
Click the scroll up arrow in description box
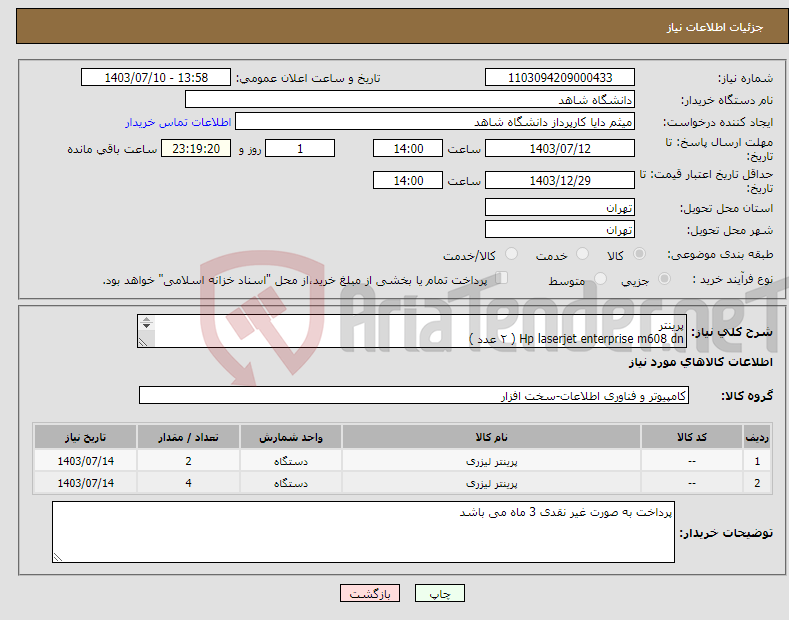(146, 319)
